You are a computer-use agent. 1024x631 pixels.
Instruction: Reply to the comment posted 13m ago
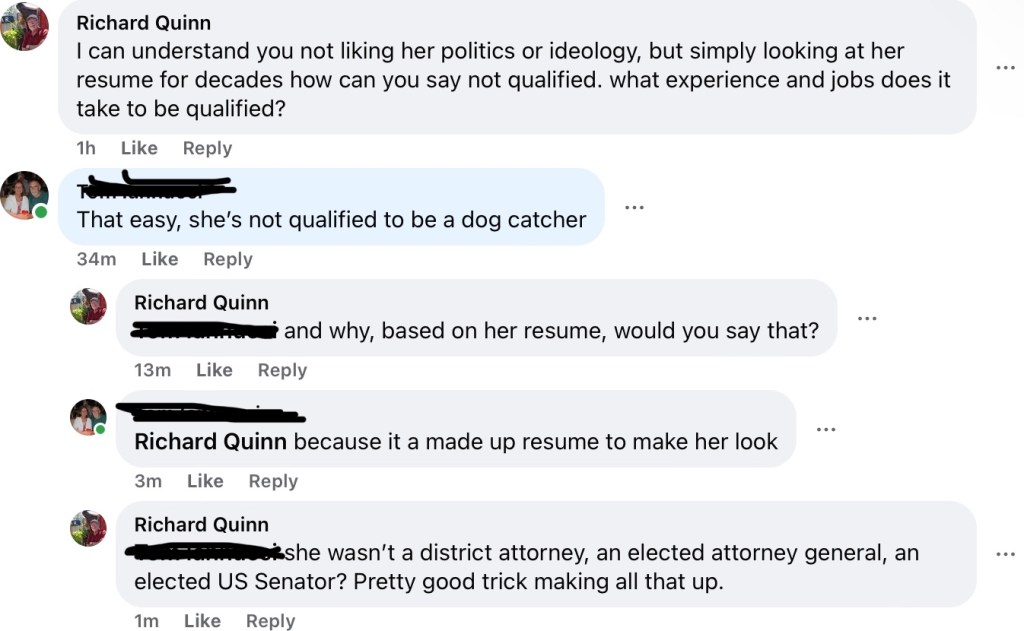282,370
